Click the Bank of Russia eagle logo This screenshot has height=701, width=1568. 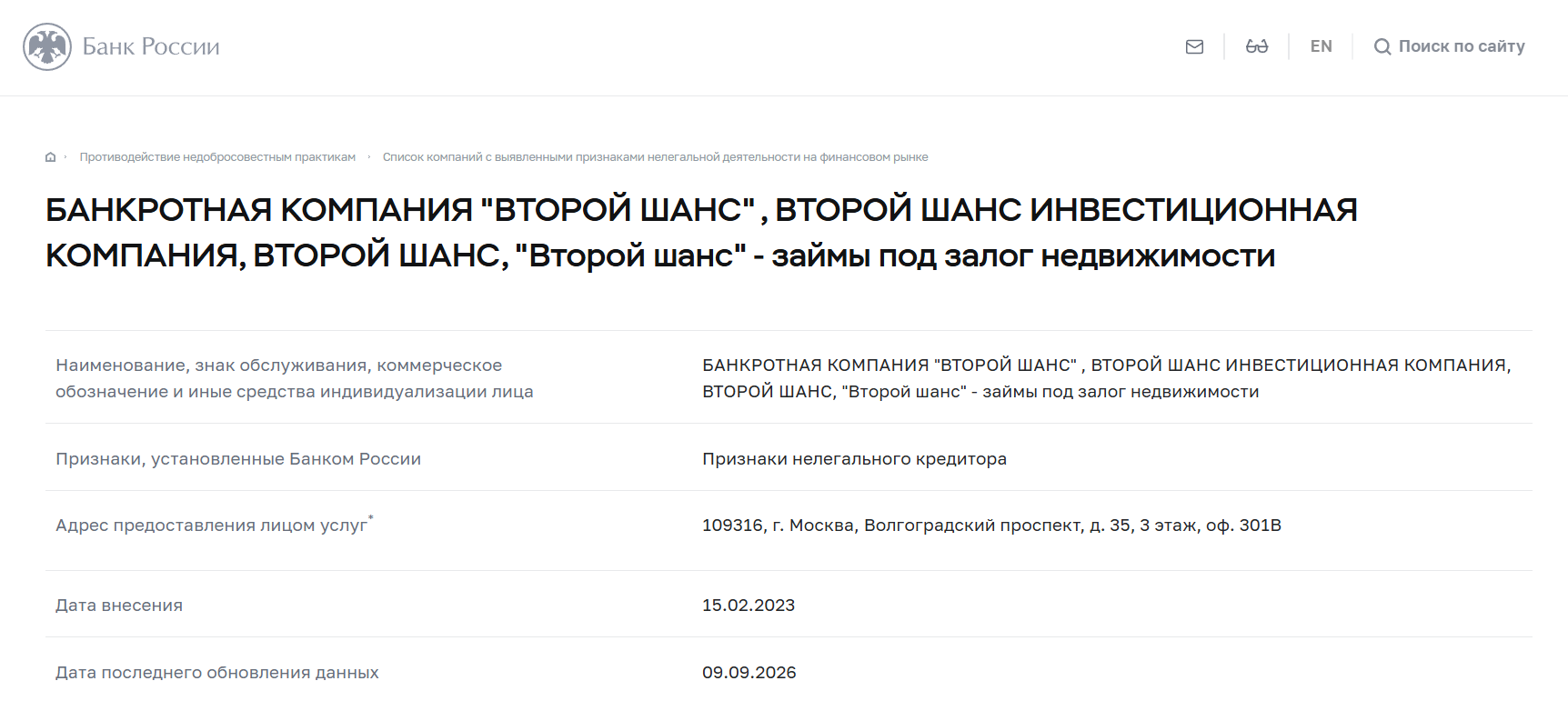pos(47,46)
